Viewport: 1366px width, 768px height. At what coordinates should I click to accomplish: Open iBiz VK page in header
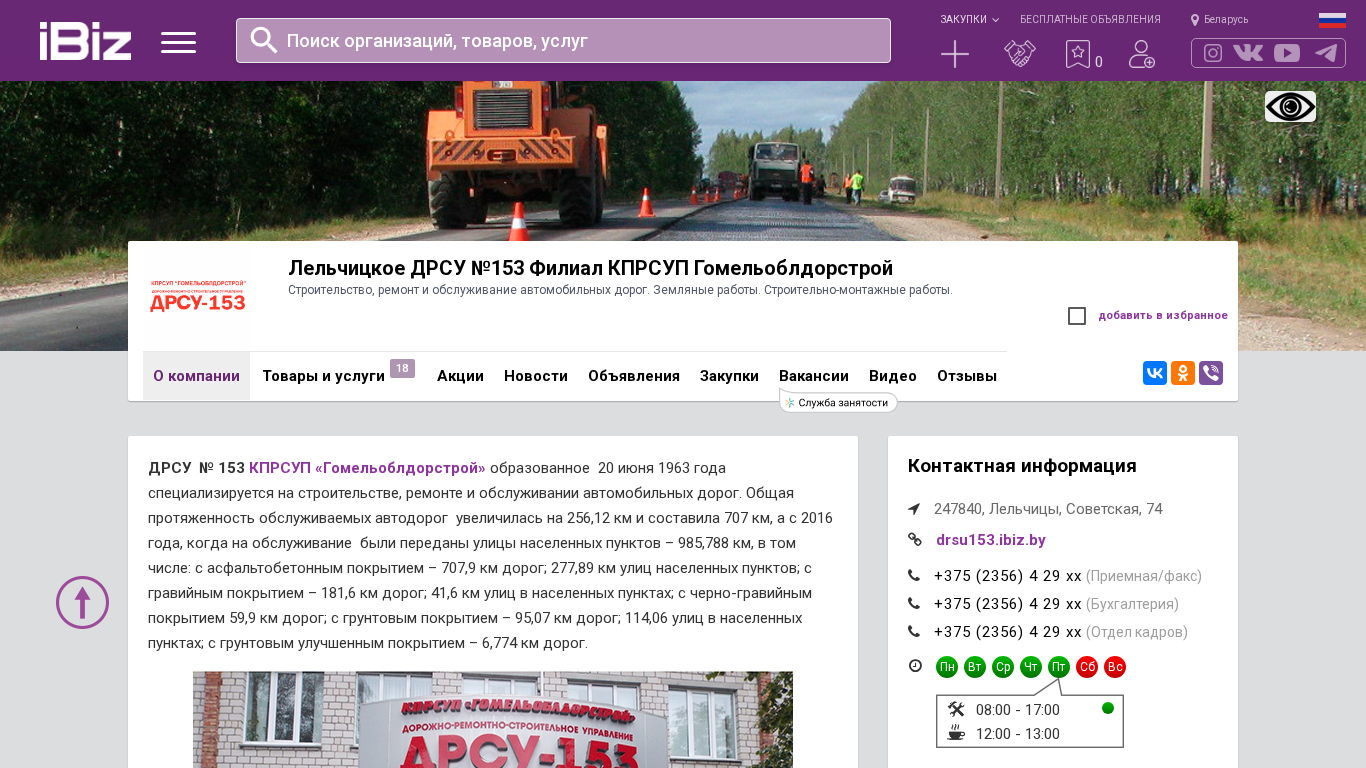point(1248,53)
